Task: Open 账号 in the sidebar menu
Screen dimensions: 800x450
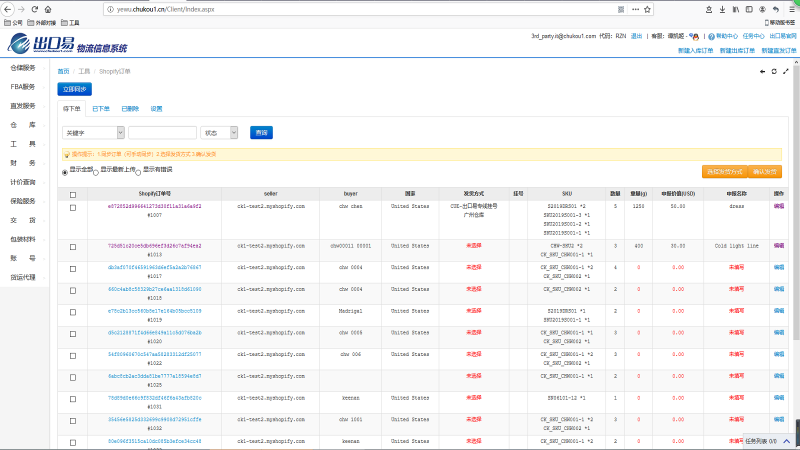Action: 24,258
